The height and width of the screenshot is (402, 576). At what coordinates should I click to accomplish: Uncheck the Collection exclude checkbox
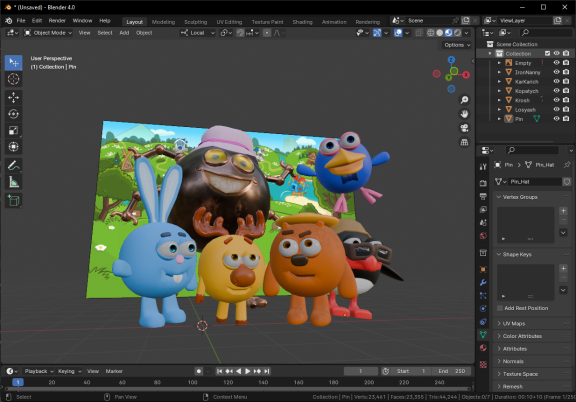pos(547,53)
